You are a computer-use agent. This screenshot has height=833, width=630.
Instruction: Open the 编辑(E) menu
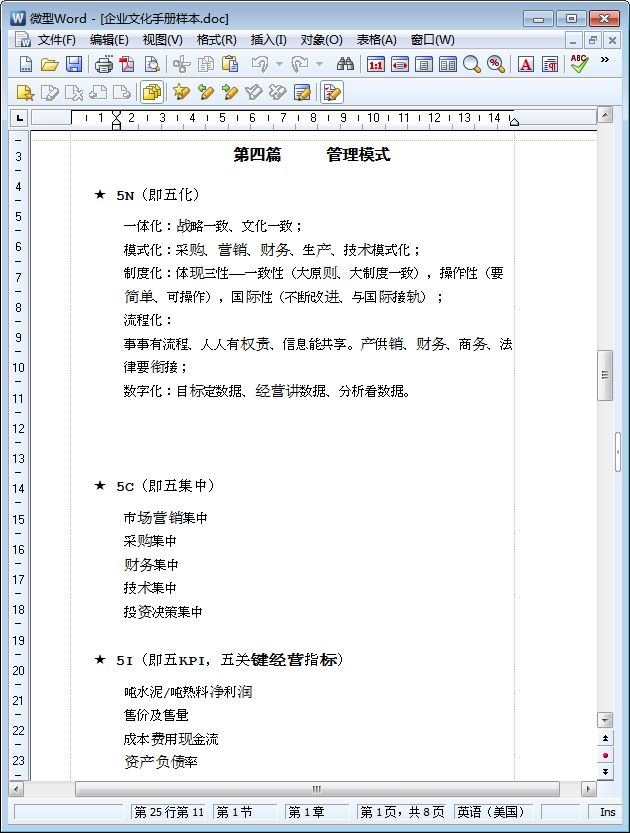(x=109, y=40)
